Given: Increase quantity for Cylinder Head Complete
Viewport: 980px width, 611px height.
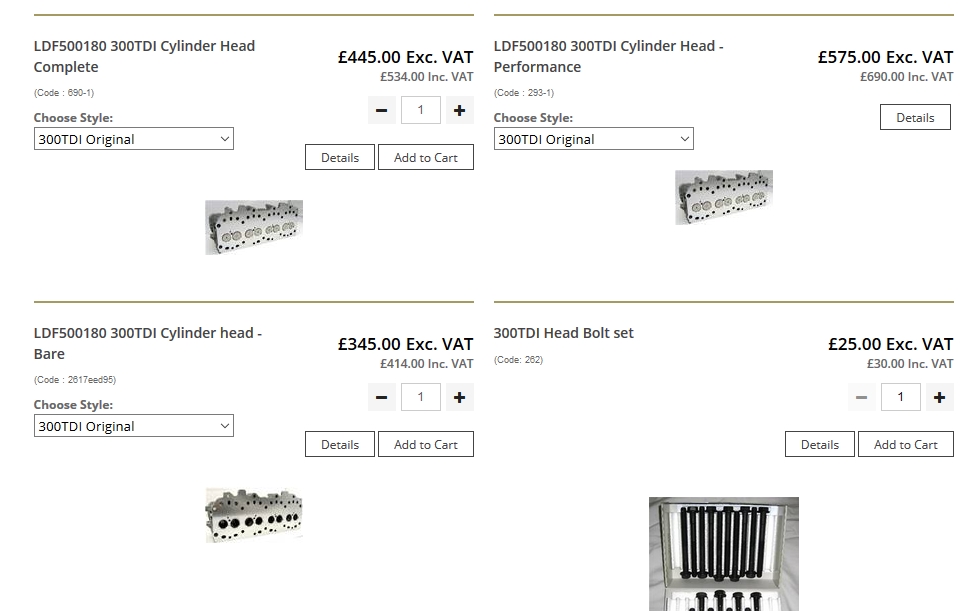Looking at the screenshot, I should click(x=459, y=110).
